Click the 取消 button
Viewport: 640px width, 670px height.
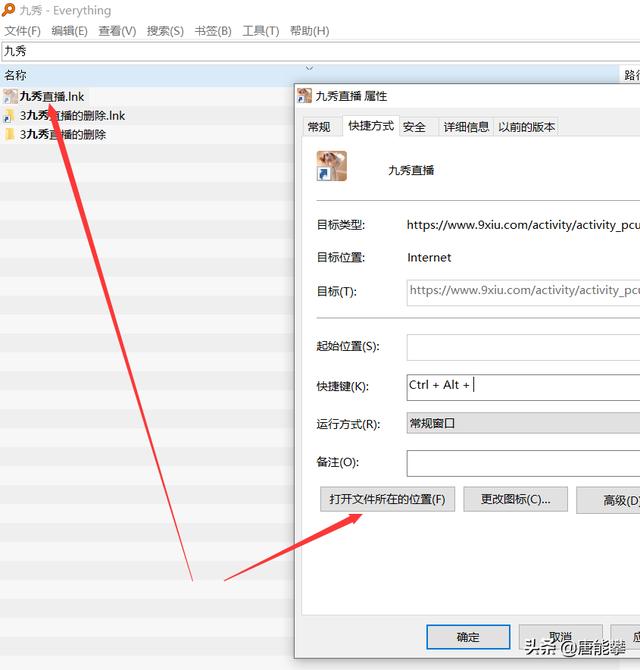[x=561, y=637]
